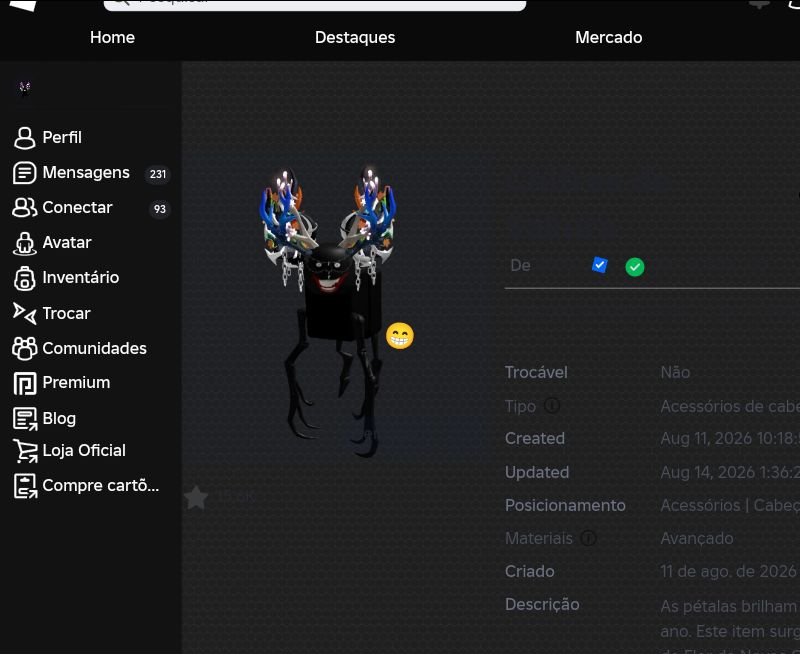800x669 pixels.
Task: Click the 'De' creator label
Action: 520,266
